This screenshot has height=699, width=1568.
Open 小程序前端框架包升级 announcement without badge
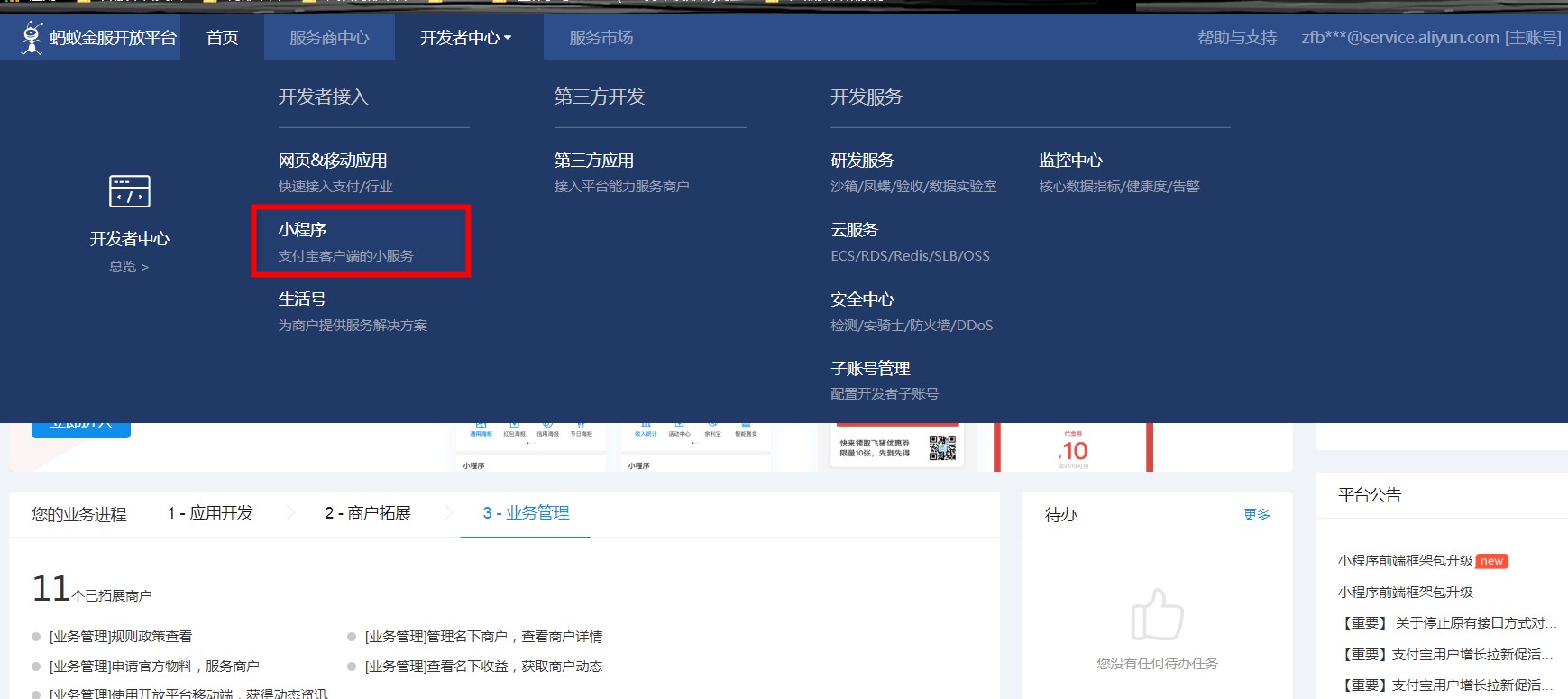pos(1406,593)
